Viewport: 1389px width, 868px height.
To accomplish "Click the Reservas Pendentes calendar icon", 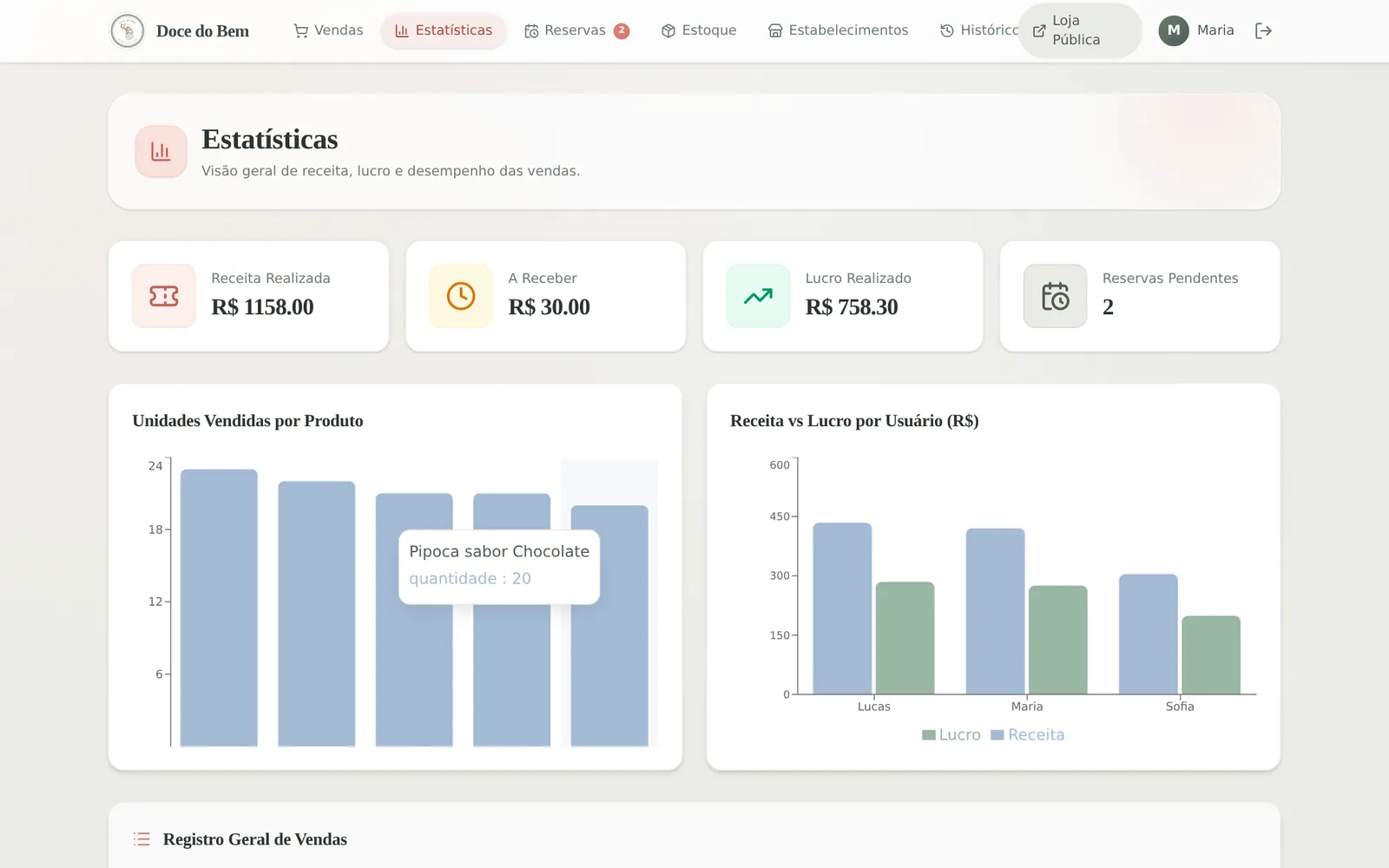I will (1055, 296).
